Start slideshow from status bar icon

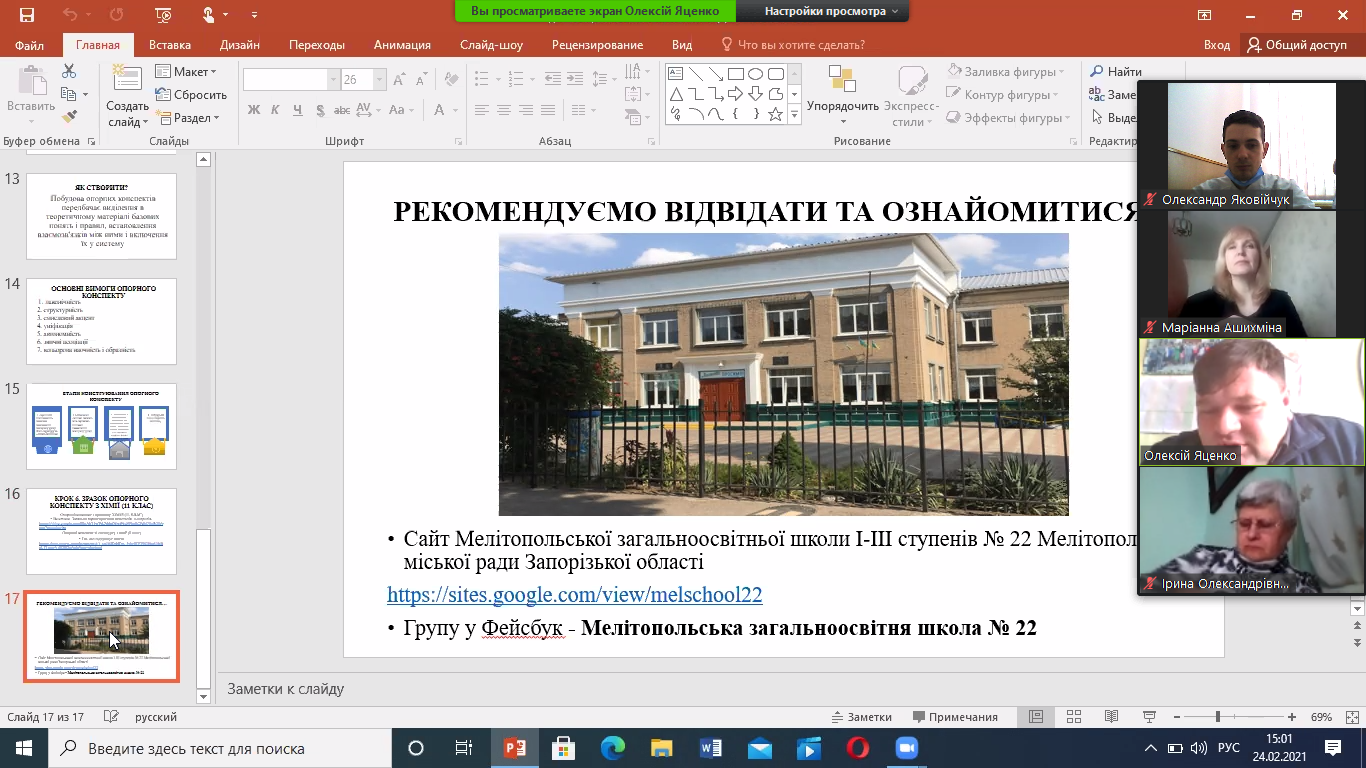[x=1149, y=717]
